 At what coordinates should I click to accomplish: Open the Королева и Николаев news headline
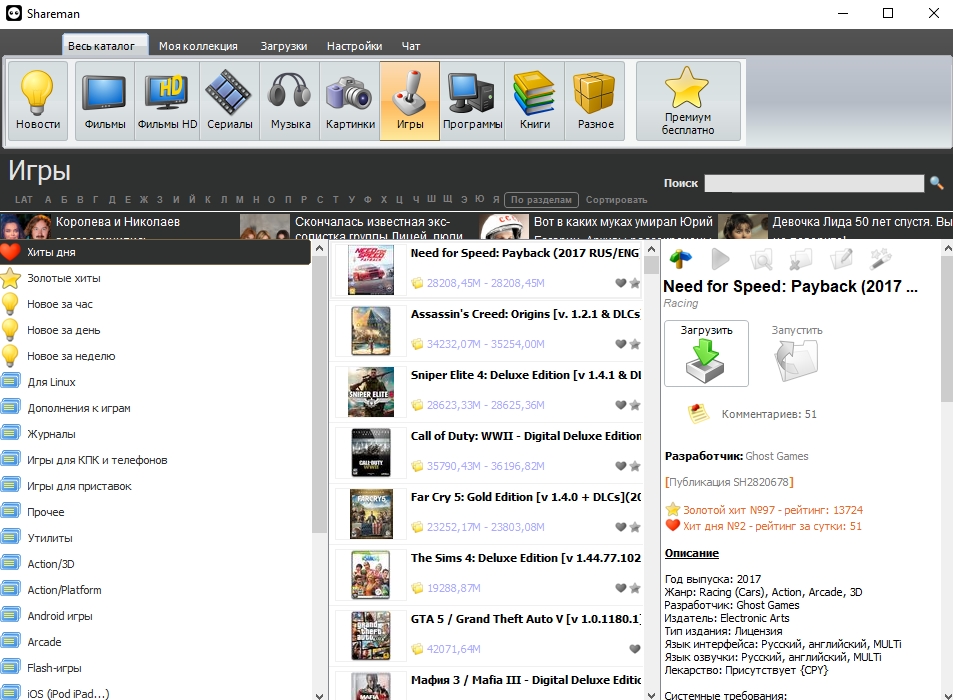tap(118, 222)
